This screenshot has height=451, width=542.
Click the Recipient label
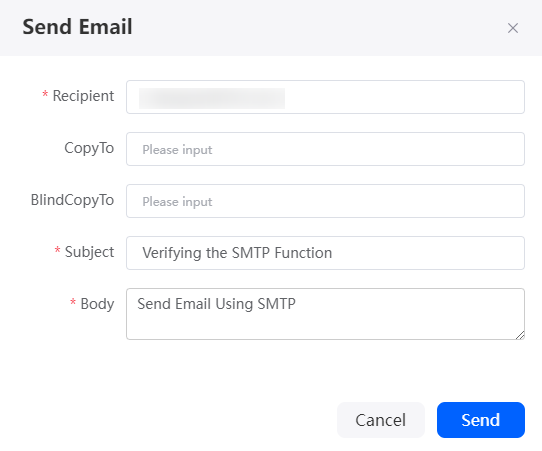[x=83, y=96]
